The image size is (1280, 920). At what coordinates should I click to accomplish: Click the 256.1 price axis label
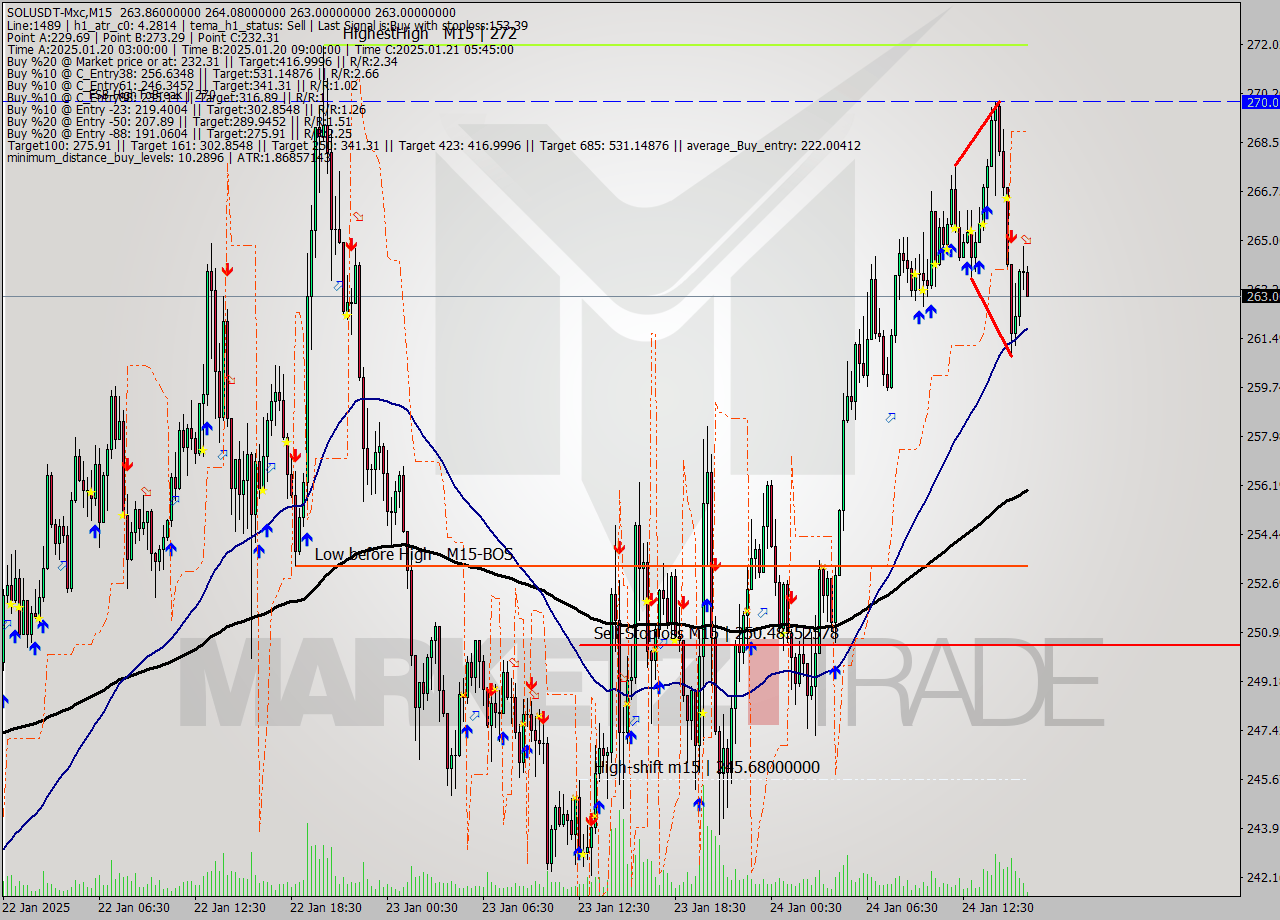1263,486
